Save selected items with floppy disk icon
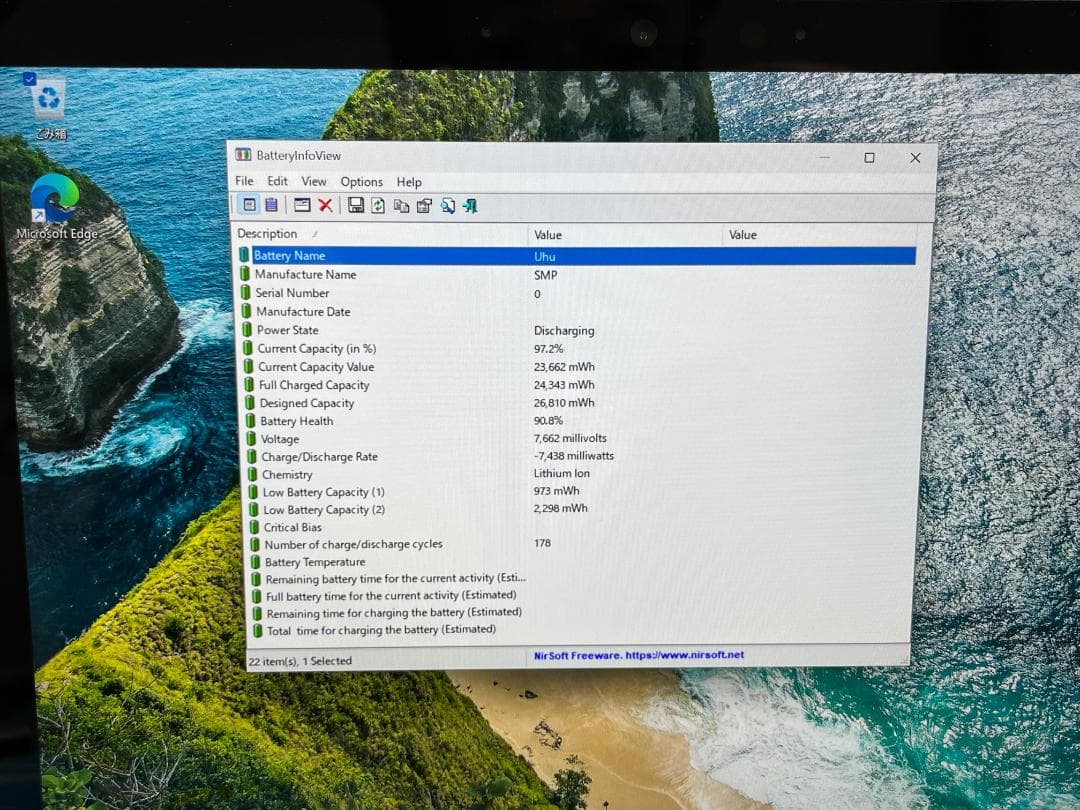 pos(356,205)
